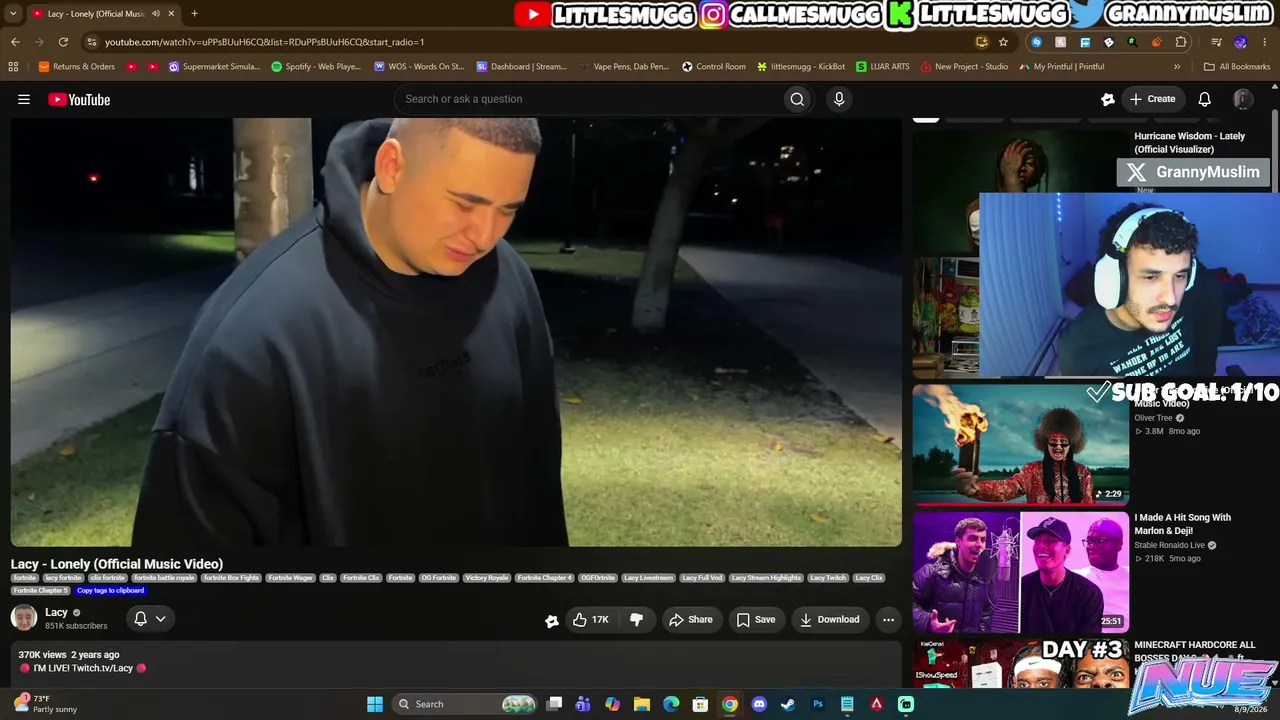Open 'I Made A Hit Song With Marlon & Deji!'

point(1183,524)
